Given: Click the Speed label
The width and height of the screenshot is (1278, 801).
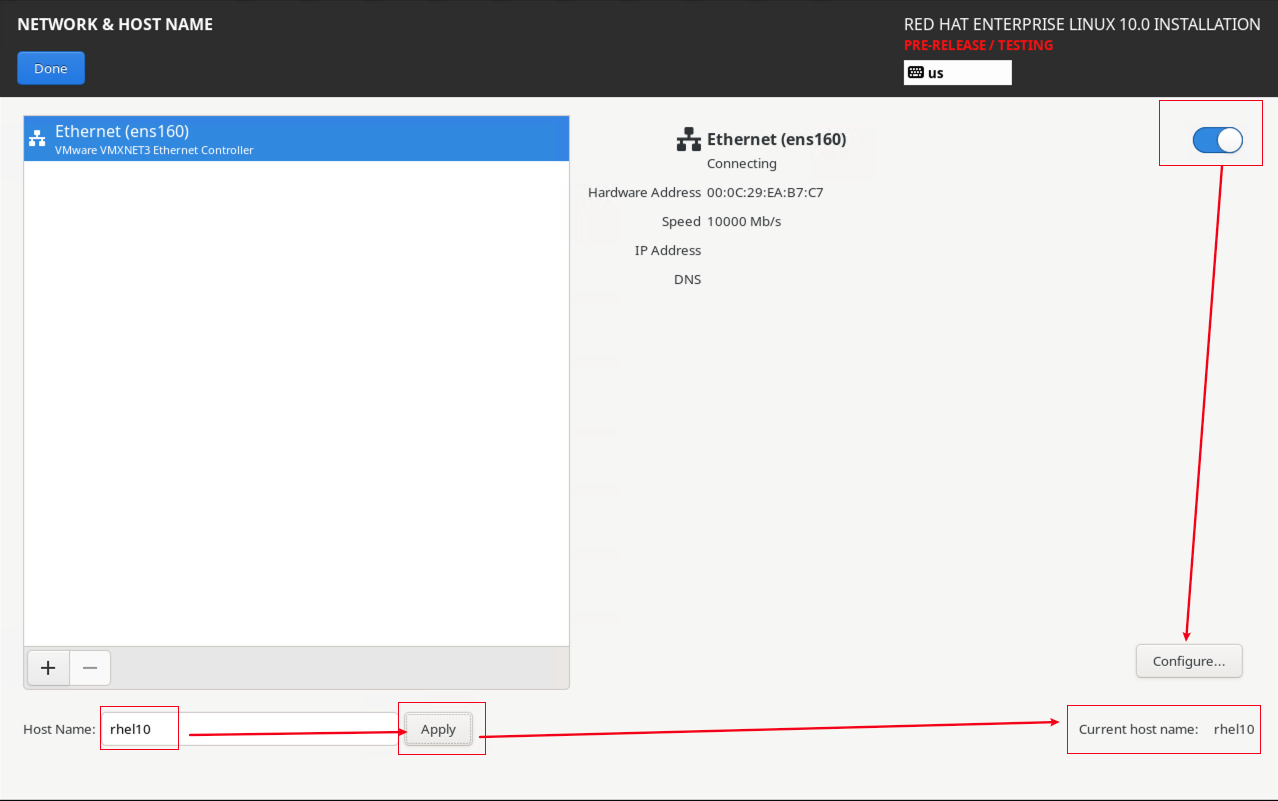Looking at the screenshot, I should click(682, 221).
